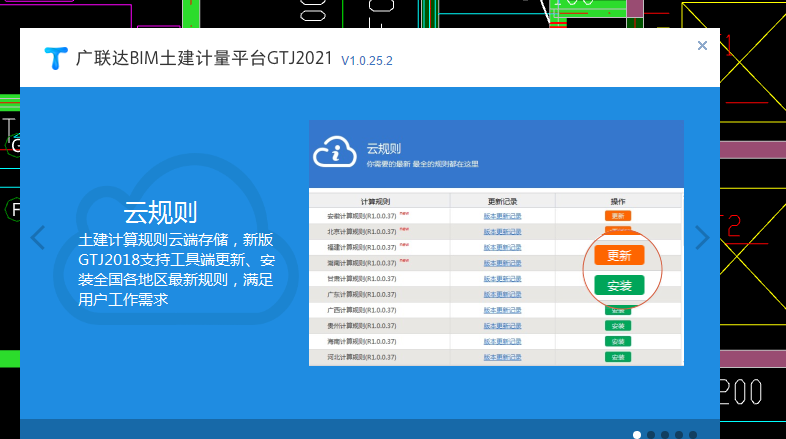Open 版本更新记录 link in 广东计算规则 row
Screen dimensions: 786x439
click(x=502, y=294)
